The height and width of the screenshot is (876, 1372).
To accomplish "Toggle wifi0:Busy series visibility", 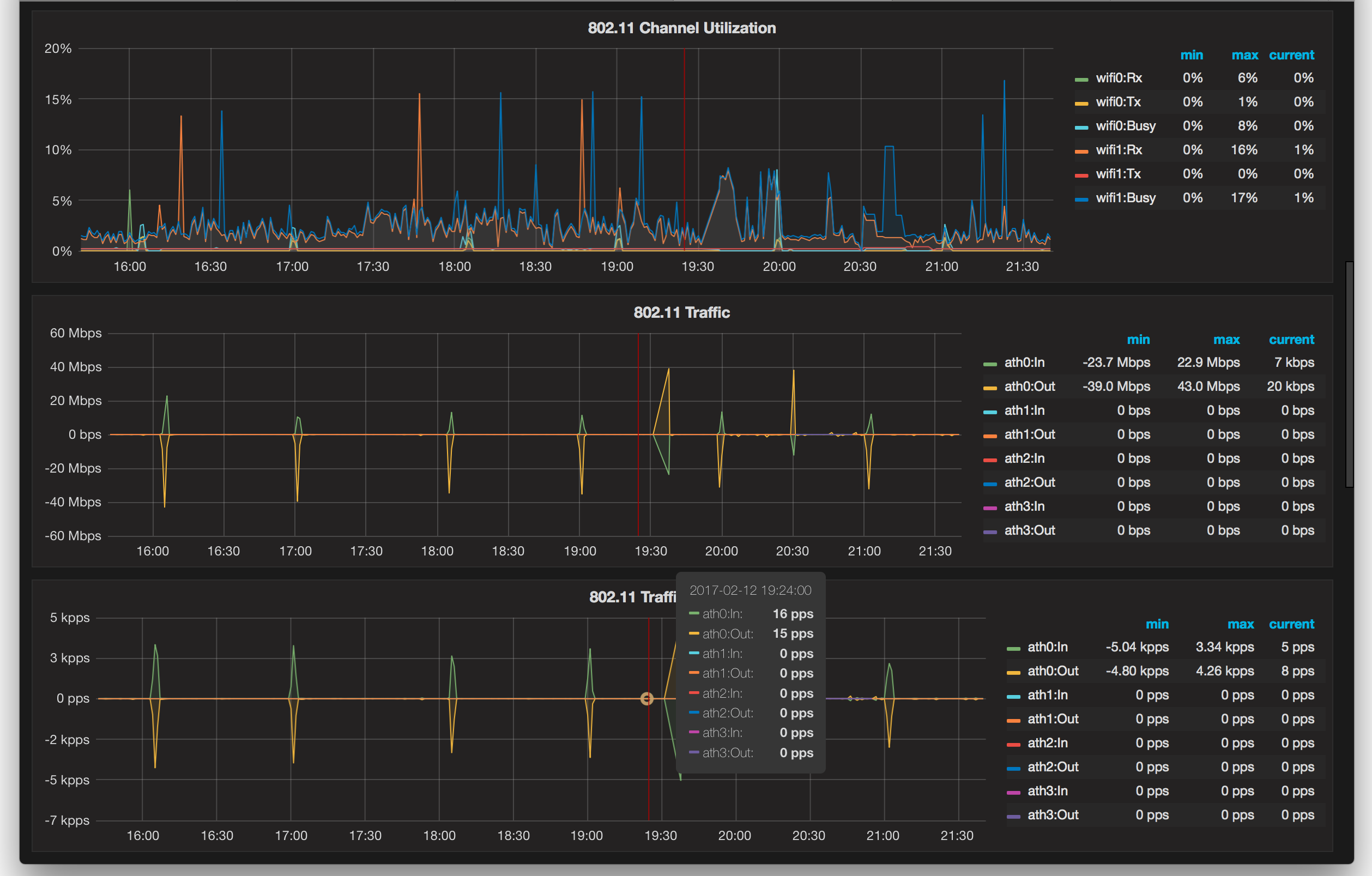I will (1125, 126).
